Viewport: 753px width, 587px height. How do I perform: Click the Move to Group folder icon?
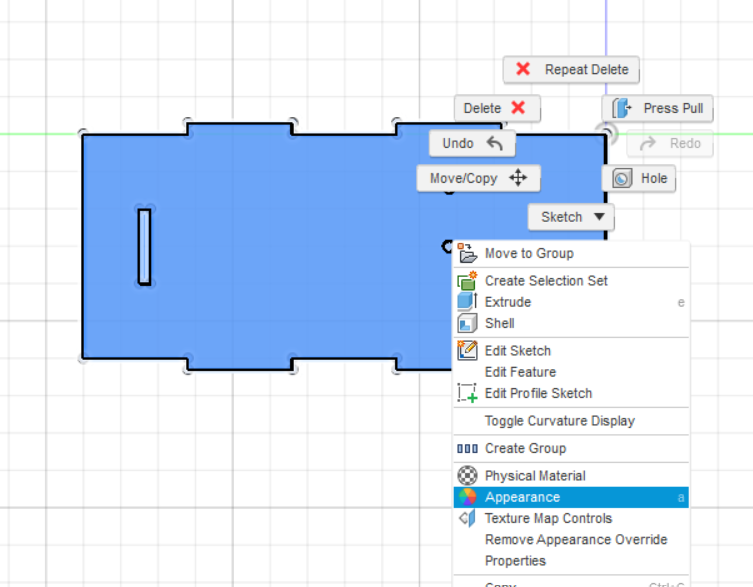point(467,253)
